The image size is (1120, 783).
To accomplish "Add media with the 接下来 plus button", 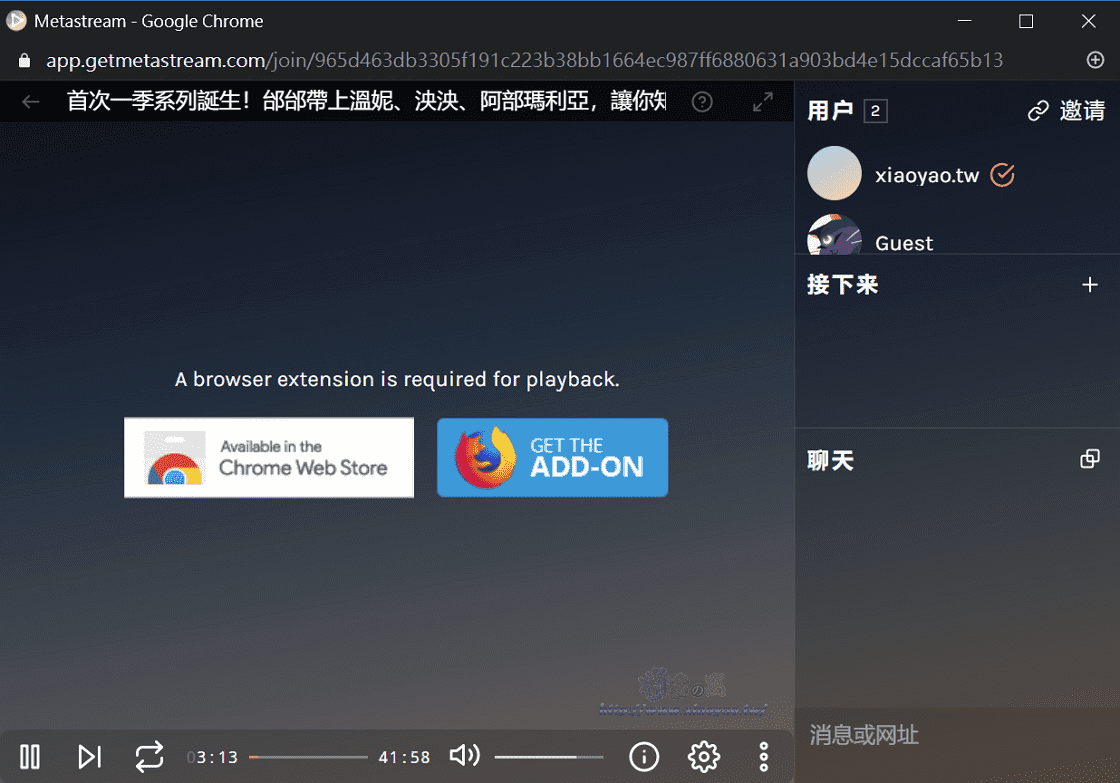I will [x=1089, y=284].
